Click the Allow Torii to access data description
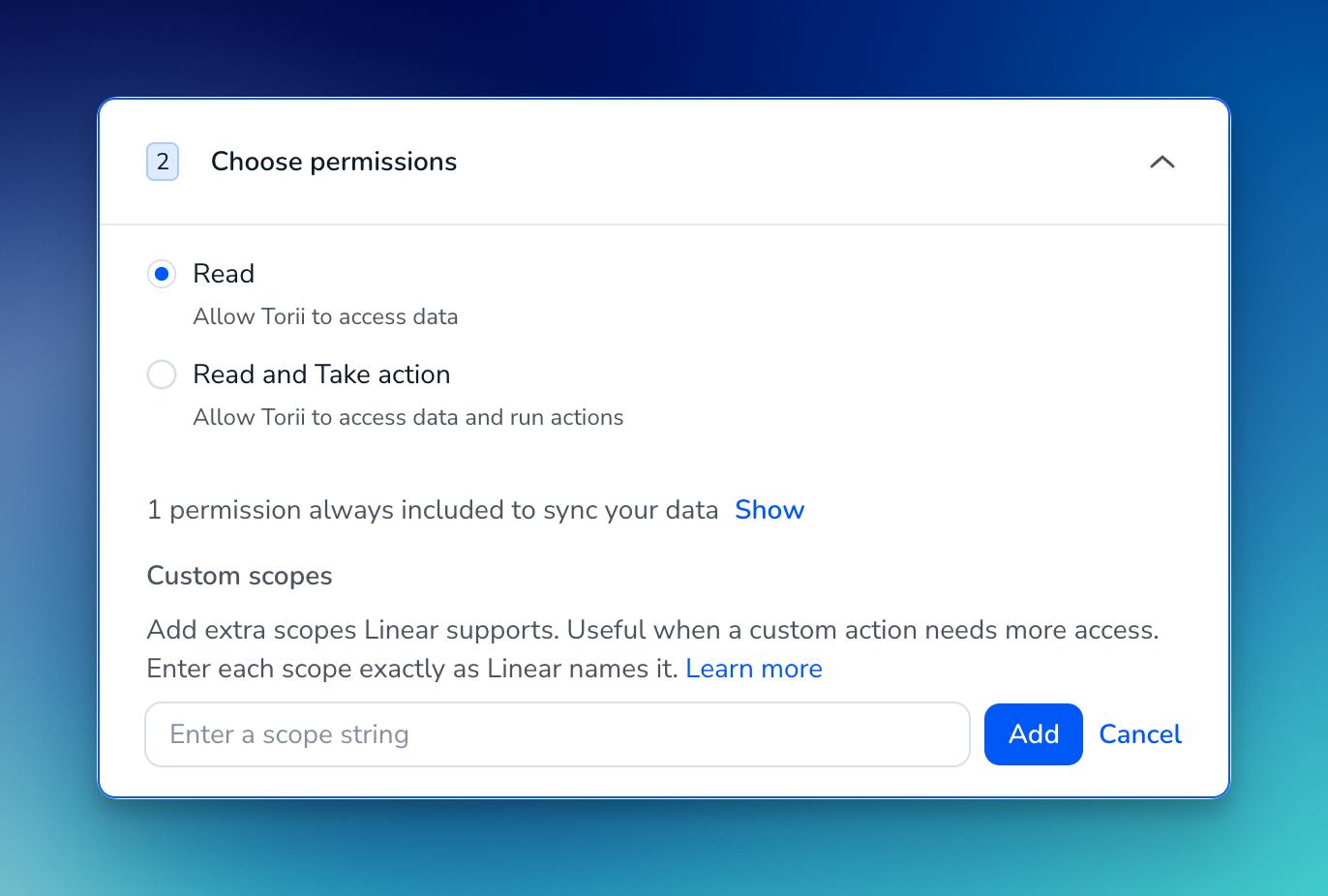Image resolution: width=1328 pixels, height=896 pixels. coord(325,316)
